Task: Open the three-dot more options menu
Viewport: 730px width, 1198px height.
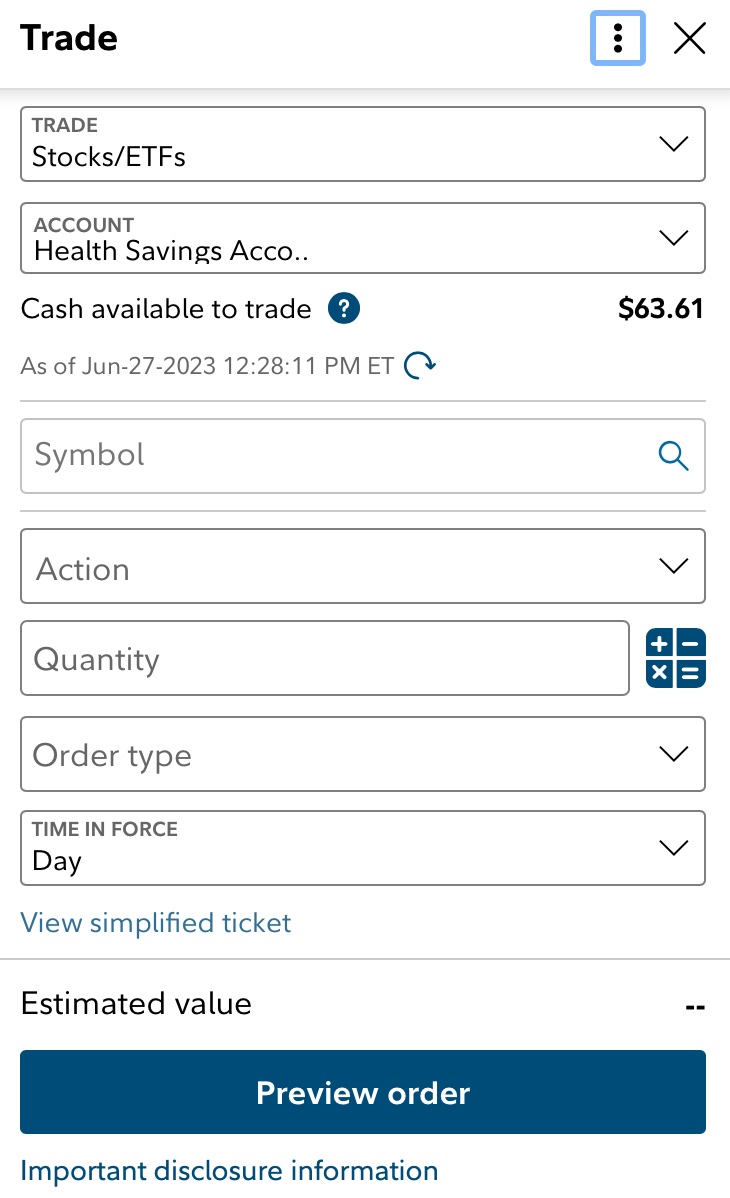Action: (618, 39)
